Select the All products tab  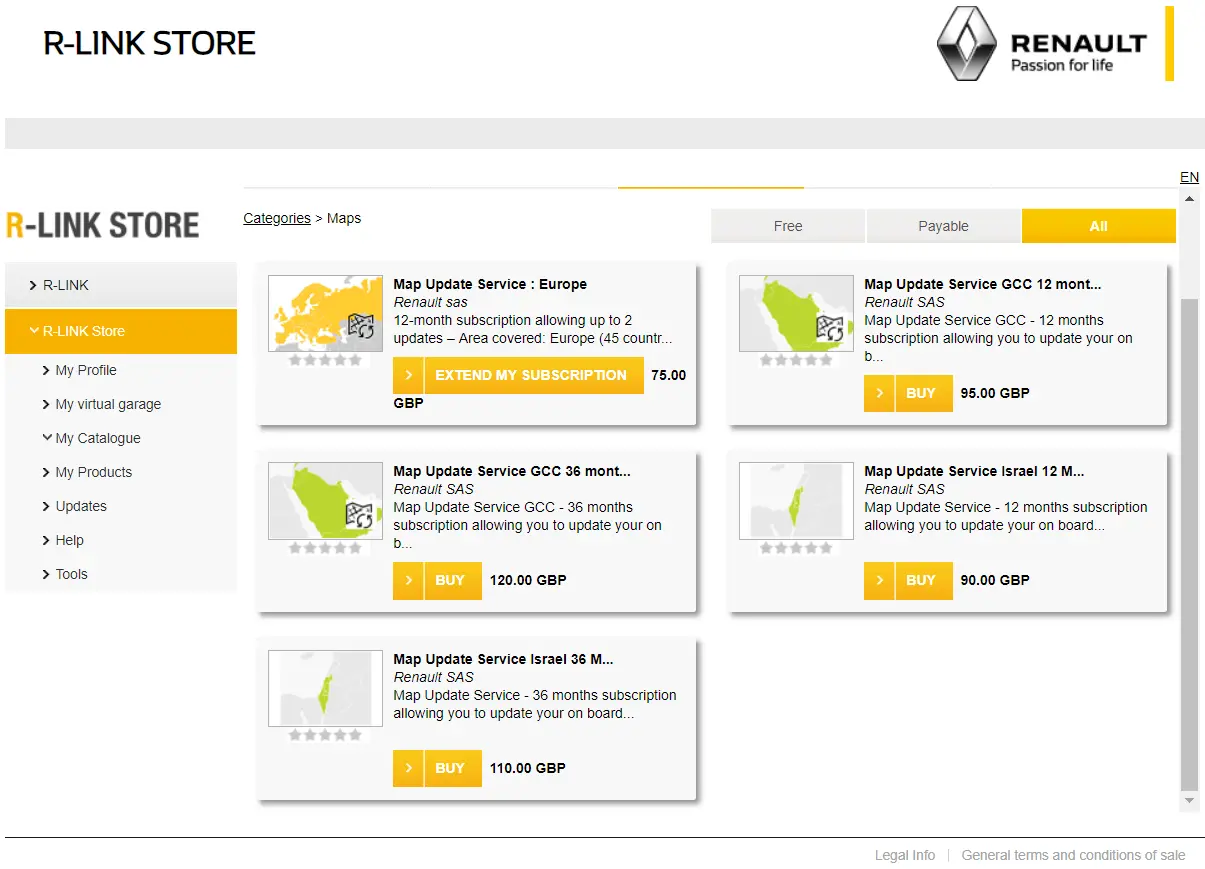[x=1099, y=226]
